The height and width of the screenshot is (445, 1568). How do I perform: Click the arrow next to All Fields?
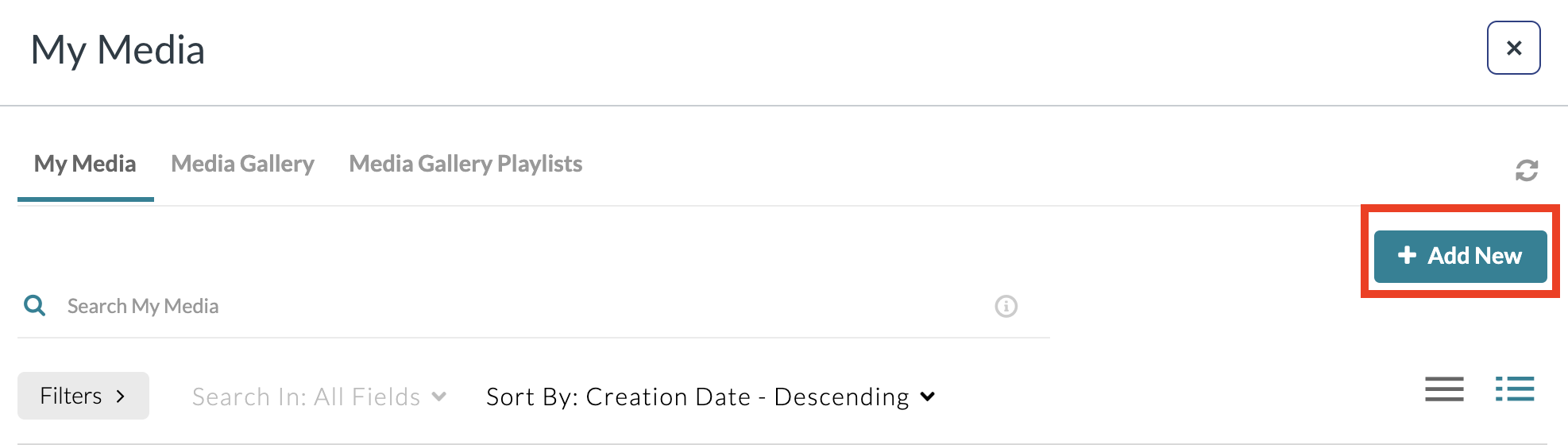[439, 397]
